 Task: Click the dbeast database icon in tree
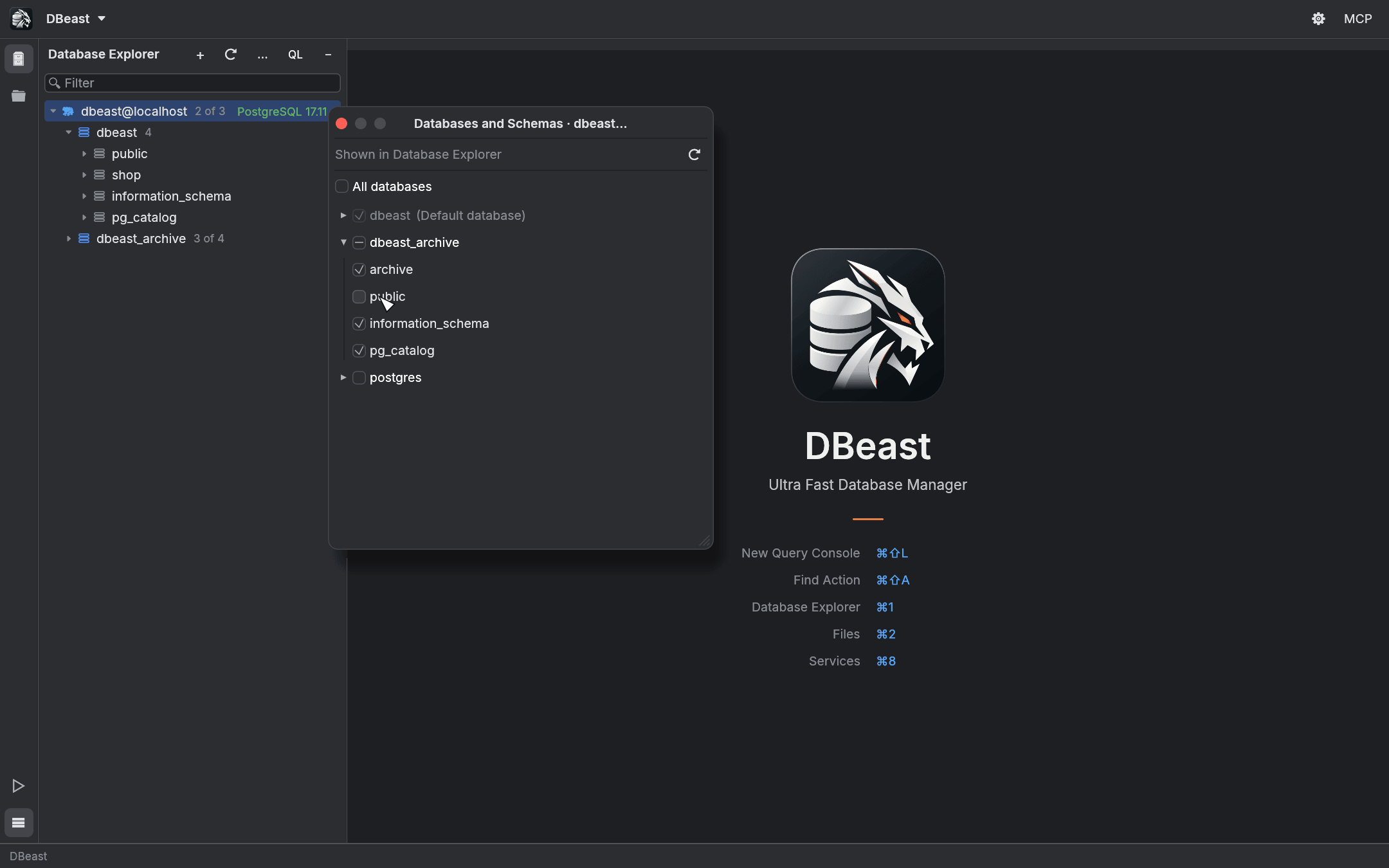point(84,132)
